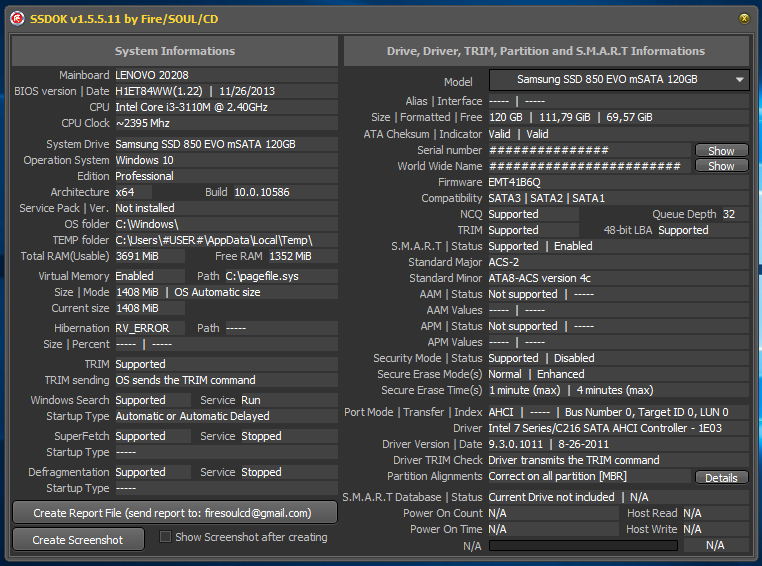The width and height of the screenshot is (762, 566).
Task: Click Defragmentation Service value Stopped
Action: point(261,472)
